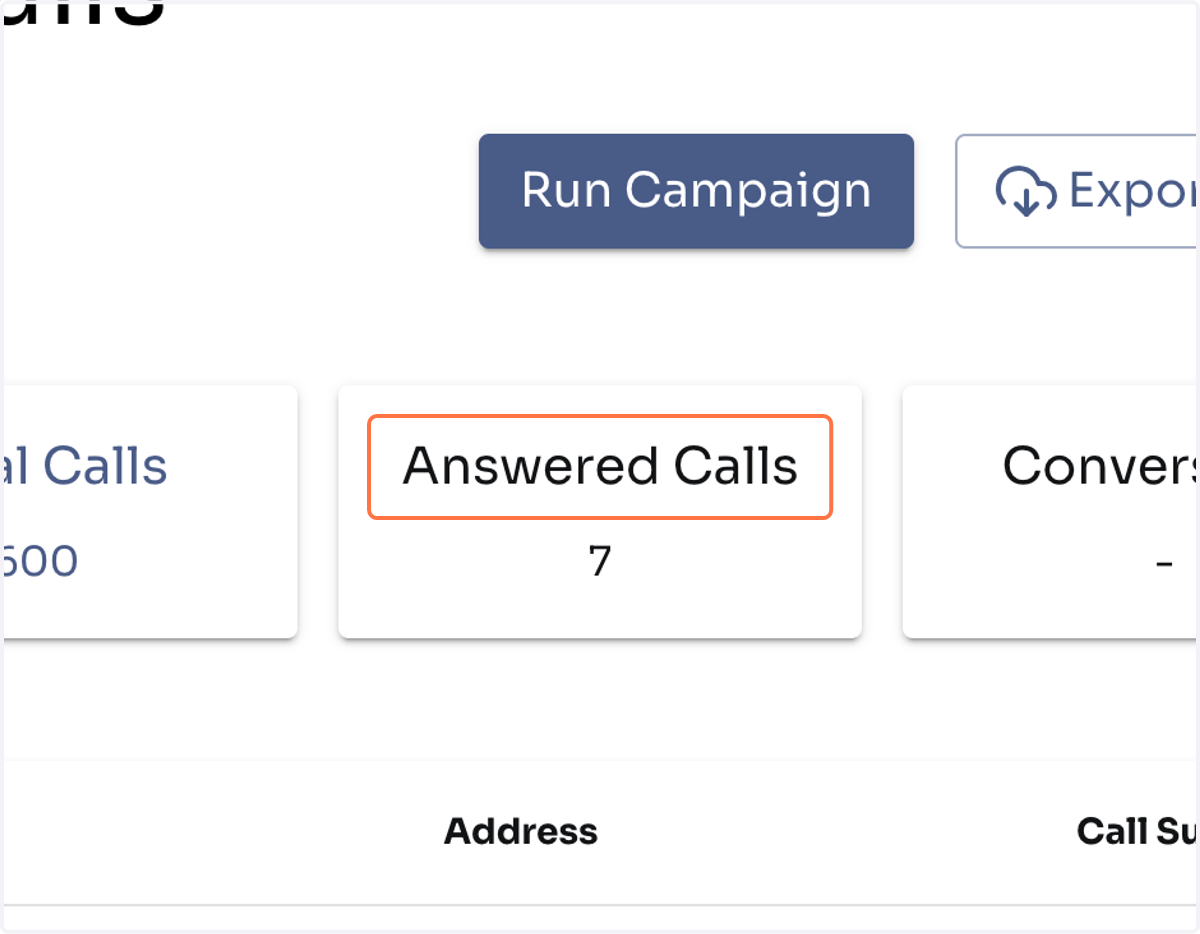Click the gap between Run Campaign and Export
This screenshot has height=934, width=1200.
tap(935, 191)
